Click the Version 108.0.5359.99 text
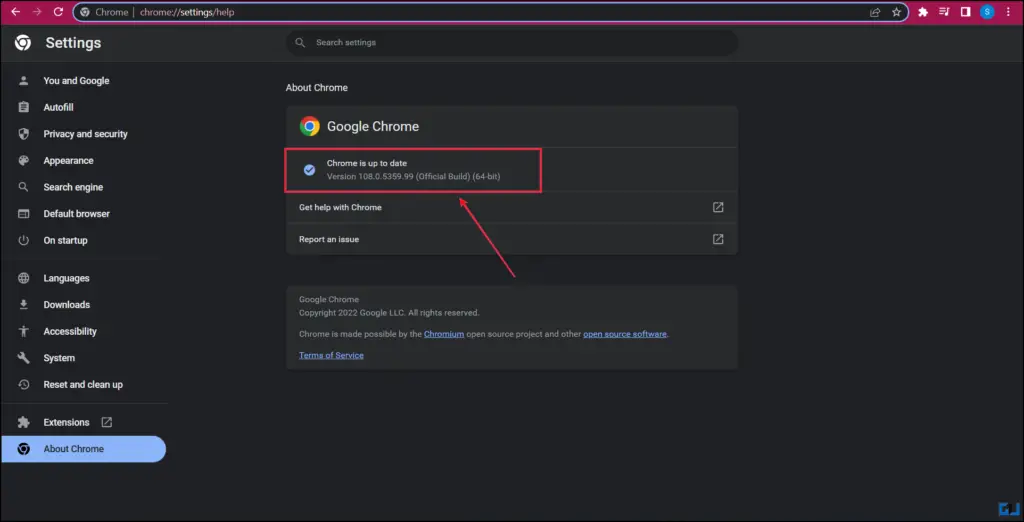Image resolution: width=1024 pixels, height=522 pixels. [413, 176]
